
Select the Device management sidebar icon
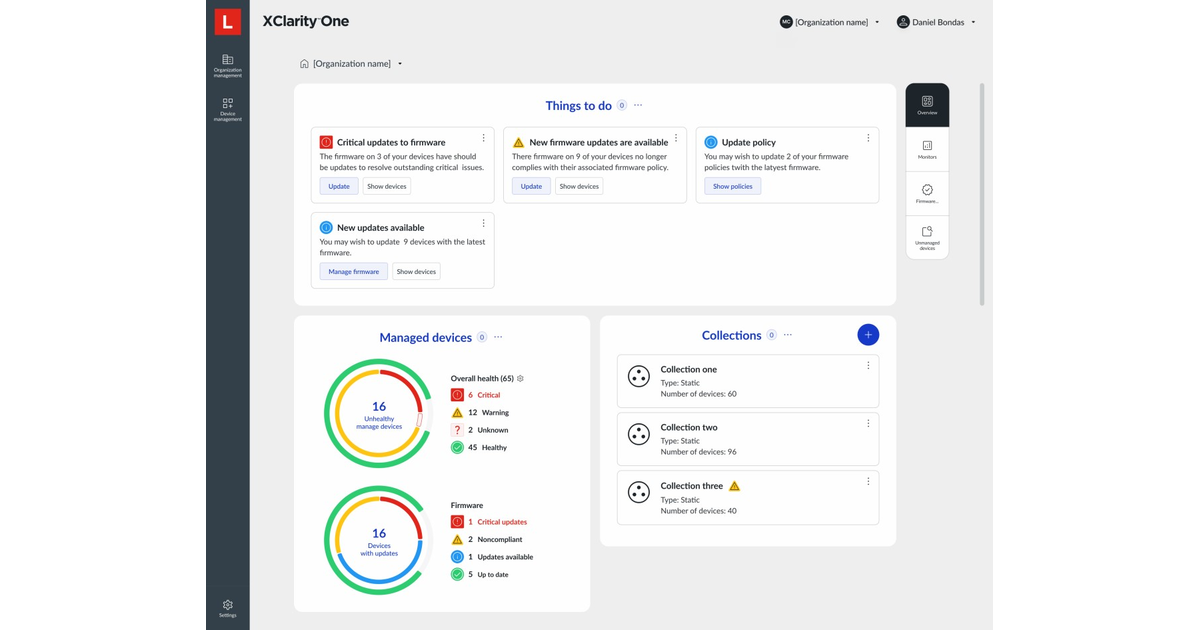[x=227, y=108]
